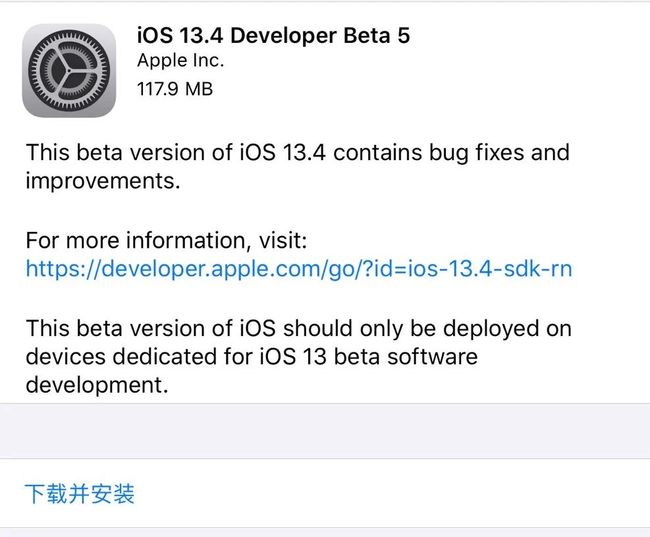The width and height of the screenshot is (650, 537).
Task: Tap 下载并安装 to download and install
Action: 80,493
